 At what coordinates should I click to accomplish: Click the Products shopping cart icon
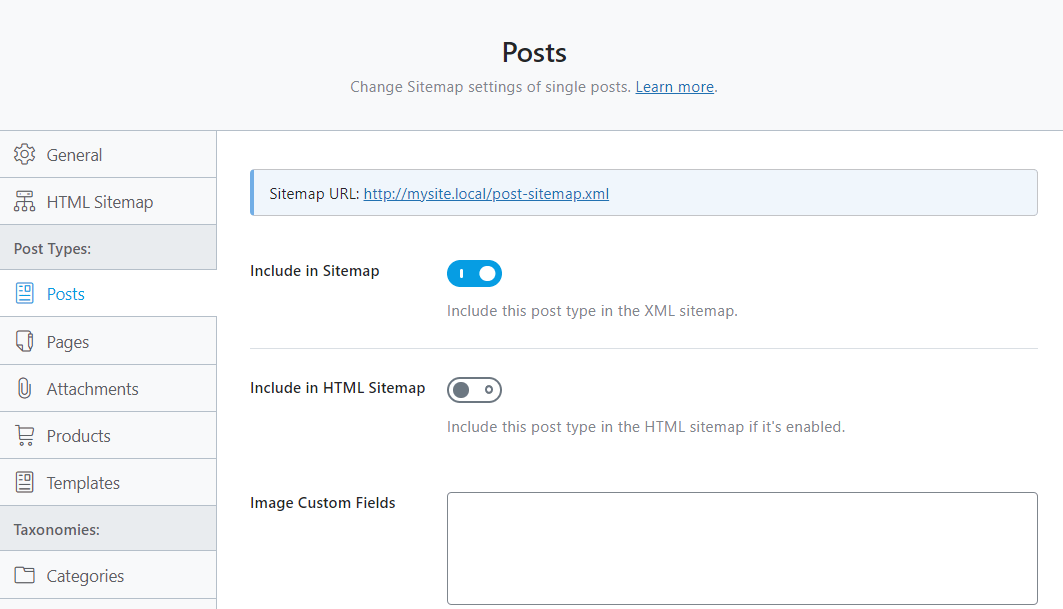point(24,435)
